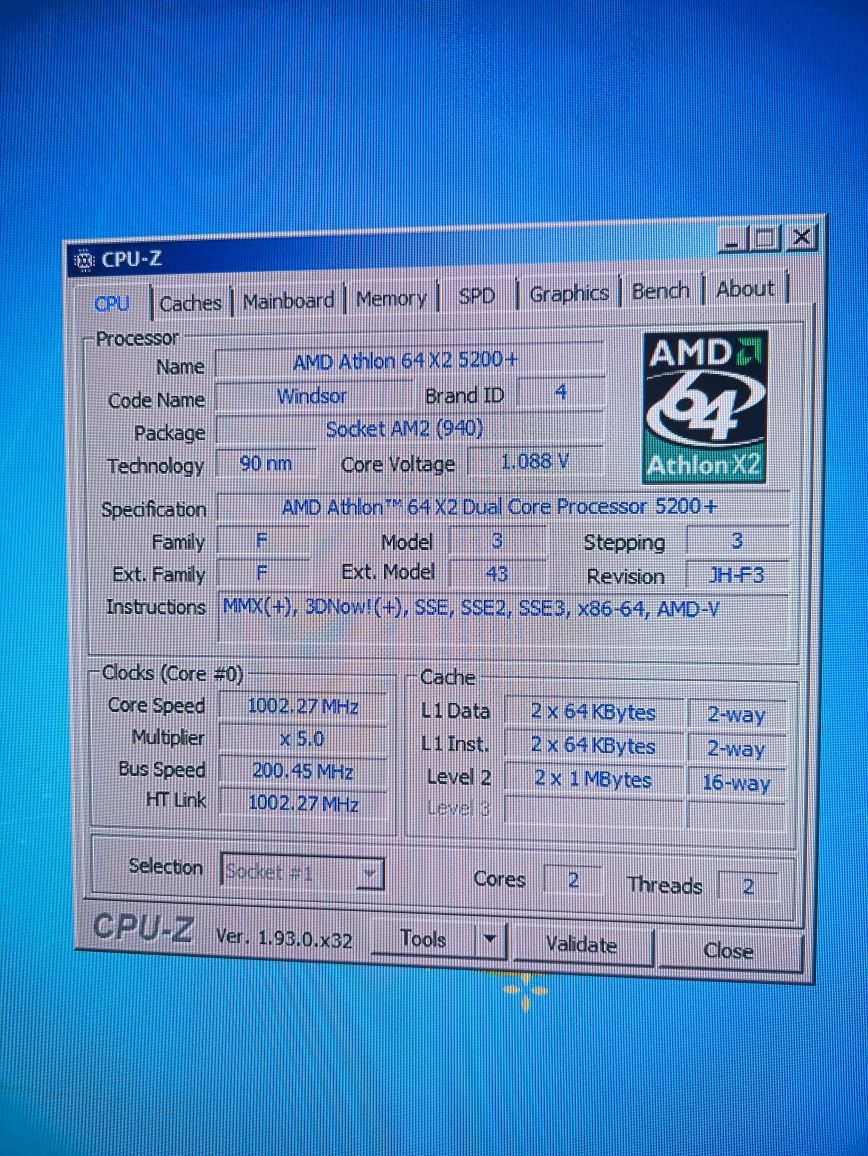Image resolution: width=868 pixels, height=1156 pixels.
Task: Click the Stepping value 3
Action: point(737,541)
